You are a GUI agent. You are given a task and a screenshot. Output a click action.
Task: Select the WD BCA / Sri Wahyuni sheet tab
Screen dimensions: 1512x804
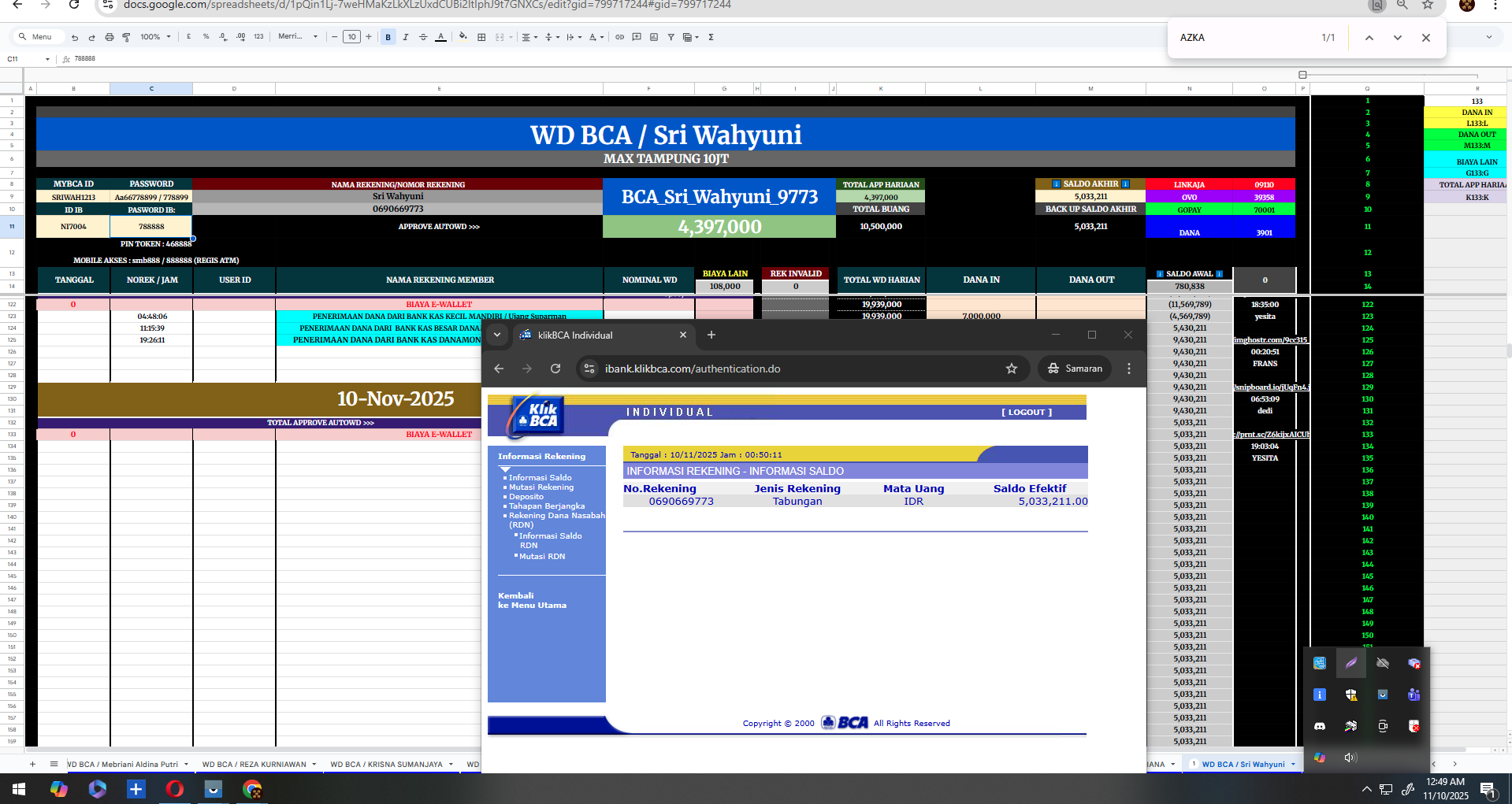[x=1243, y=764]
